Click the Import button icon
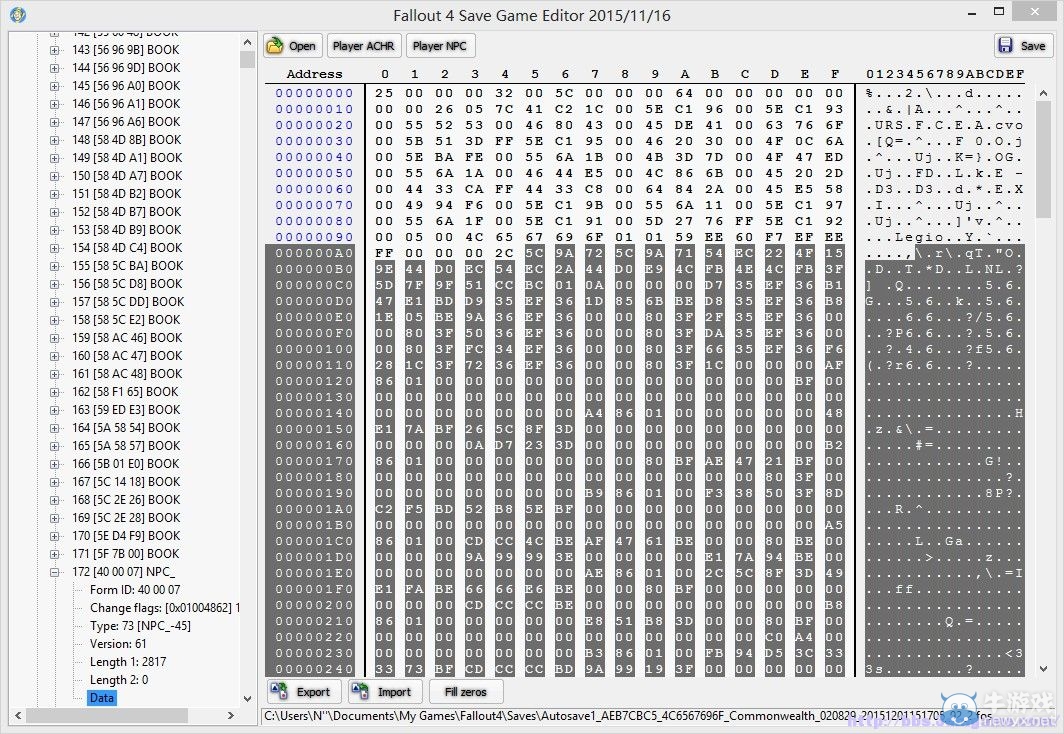1064x734 pixels. 360,691
